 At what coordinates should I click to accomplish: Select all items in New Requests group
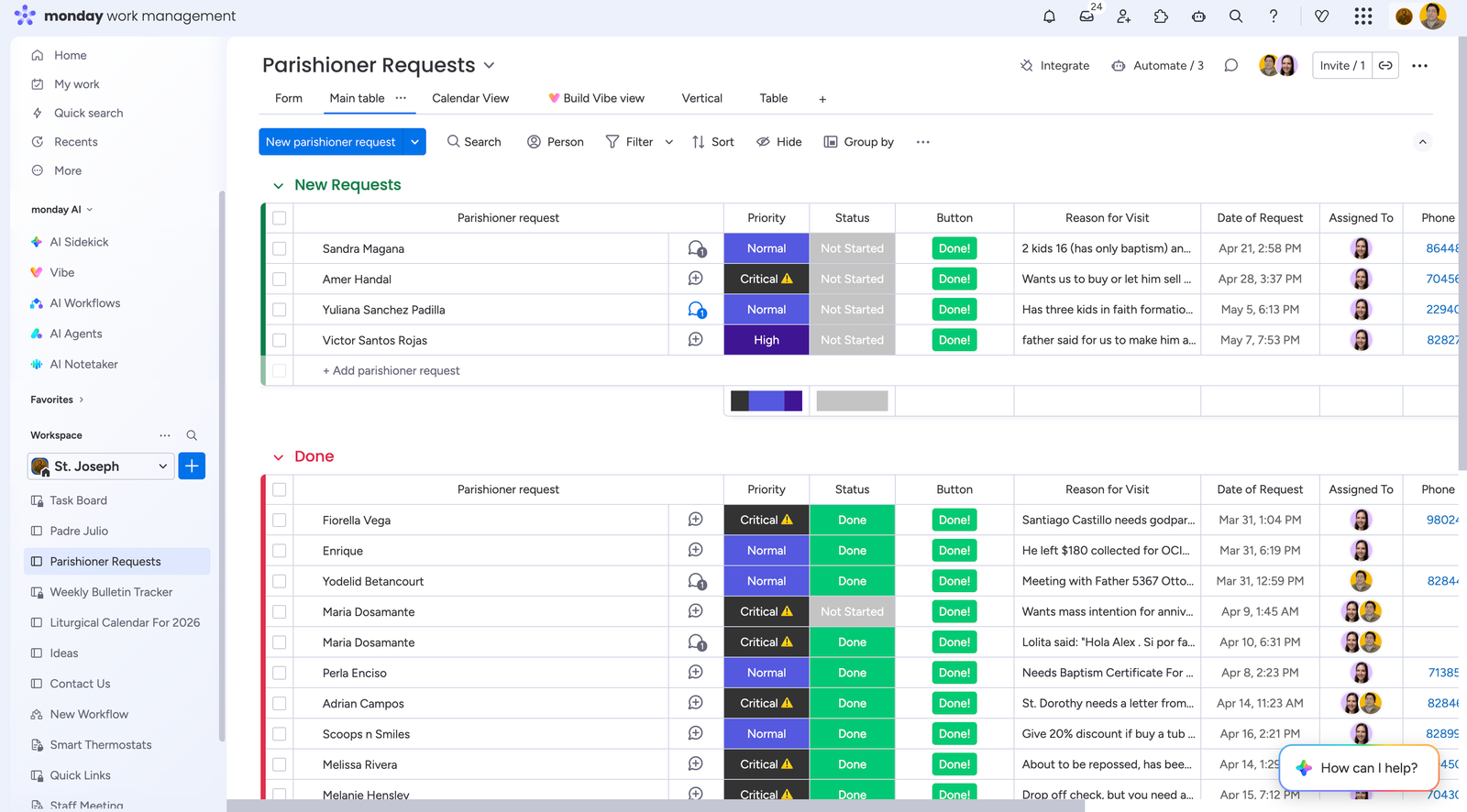point(280,218)
